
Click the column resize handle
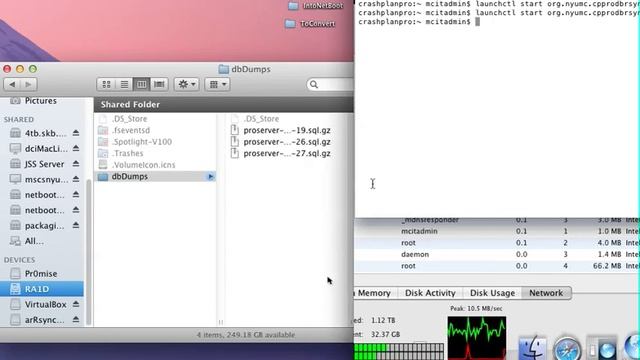(221, 322)
